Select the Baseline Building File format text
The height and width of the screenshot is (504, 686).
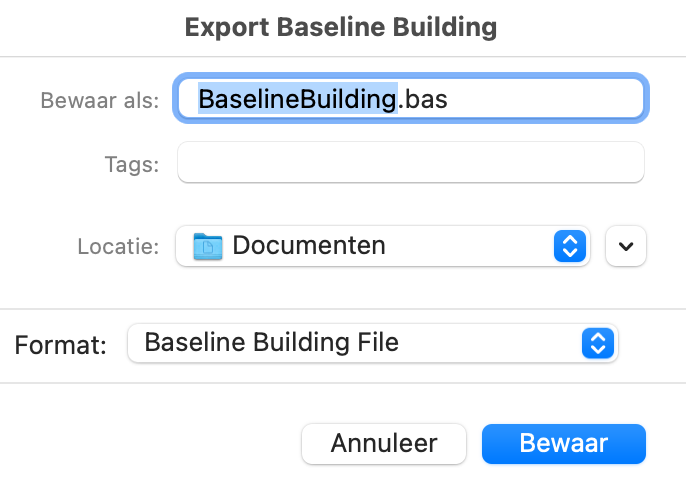(x=271, y=342)
